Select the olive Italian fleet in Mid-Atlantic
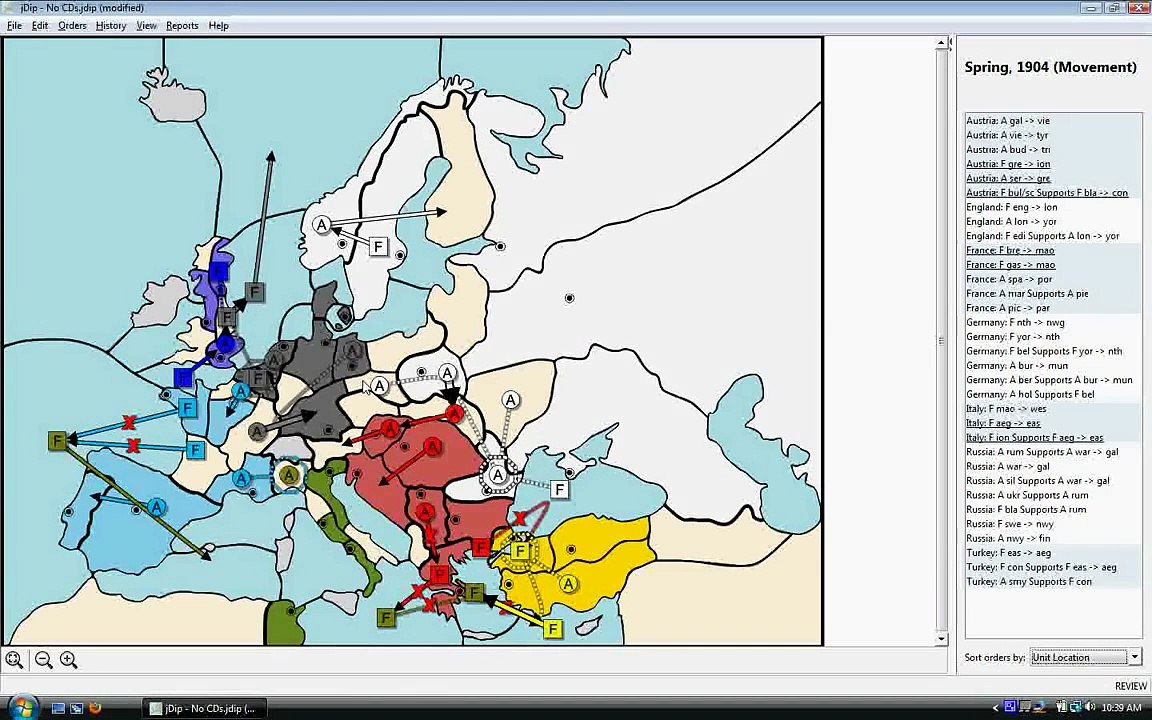The height and width of the screenshot is (720, 1152). tap(57, 441)
